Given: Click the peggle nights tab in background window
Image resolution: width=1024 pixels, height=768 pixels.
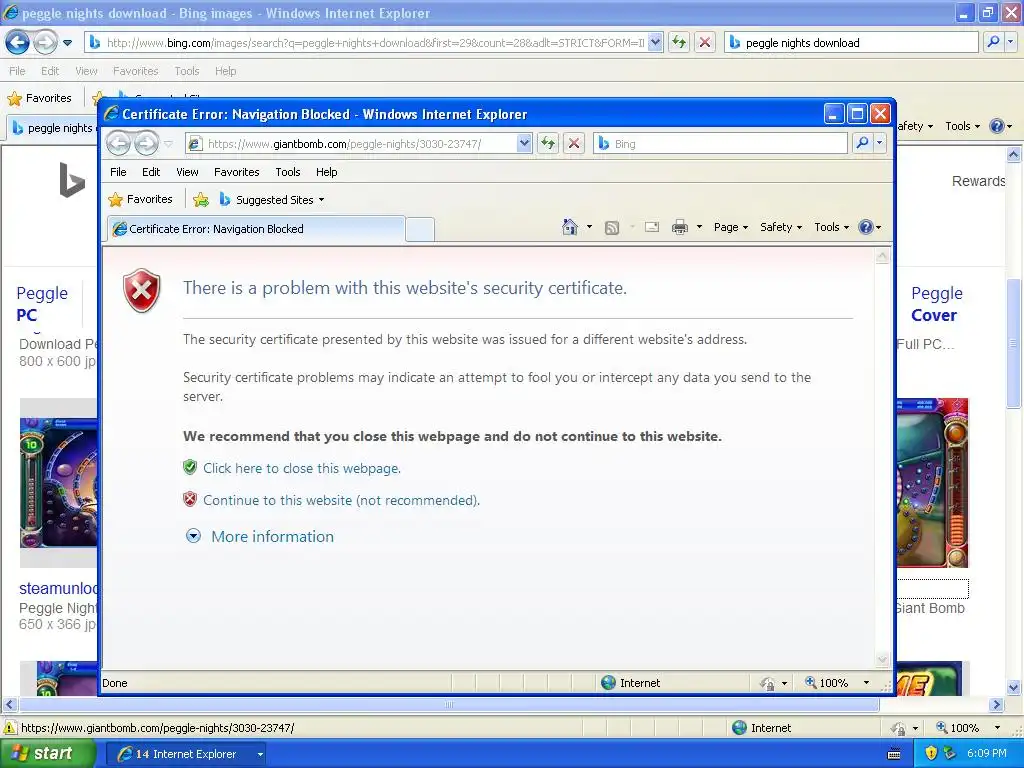Looking at the screenshot, I should 53,128.
